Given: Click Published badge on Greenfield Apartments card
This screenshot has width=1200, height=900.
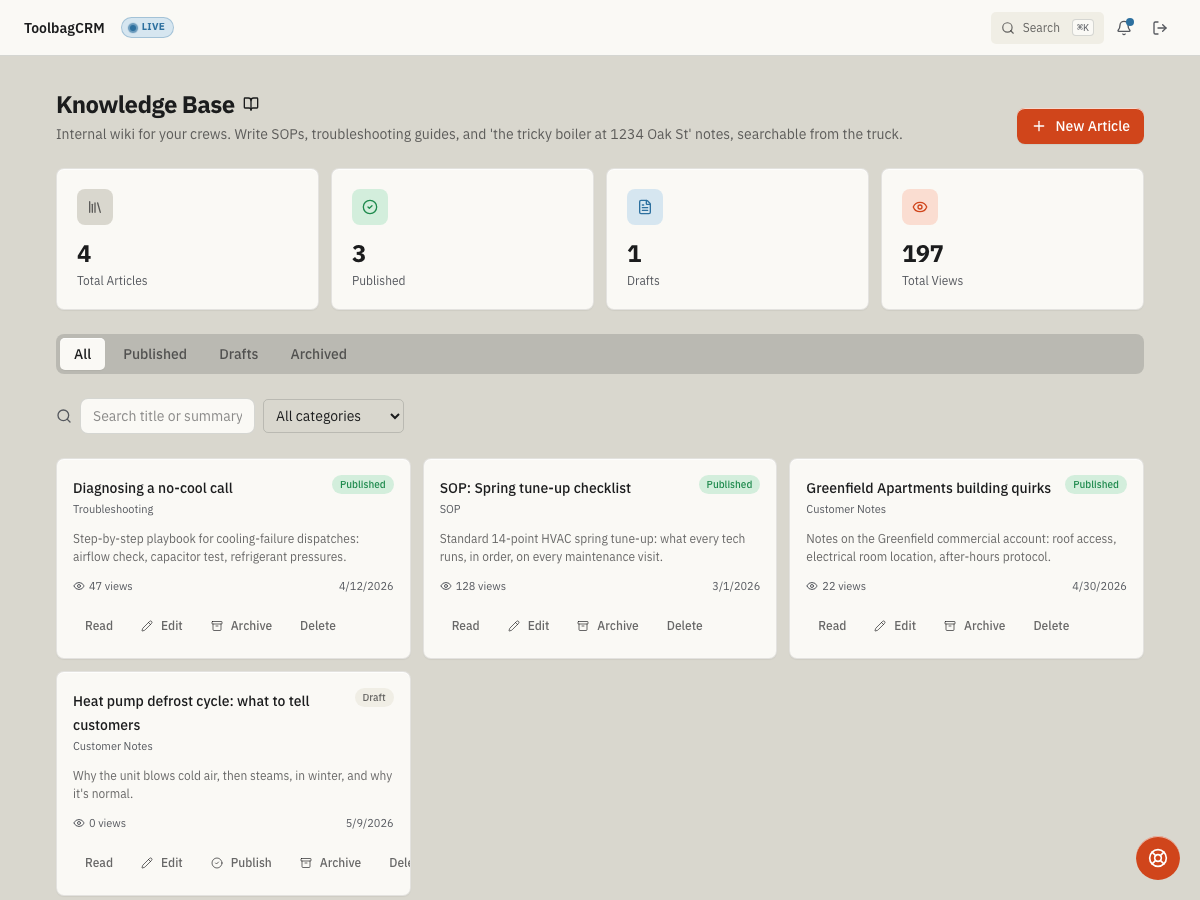Looking at the screenshot, I should pyautogui.click(x=1096, y=484).
